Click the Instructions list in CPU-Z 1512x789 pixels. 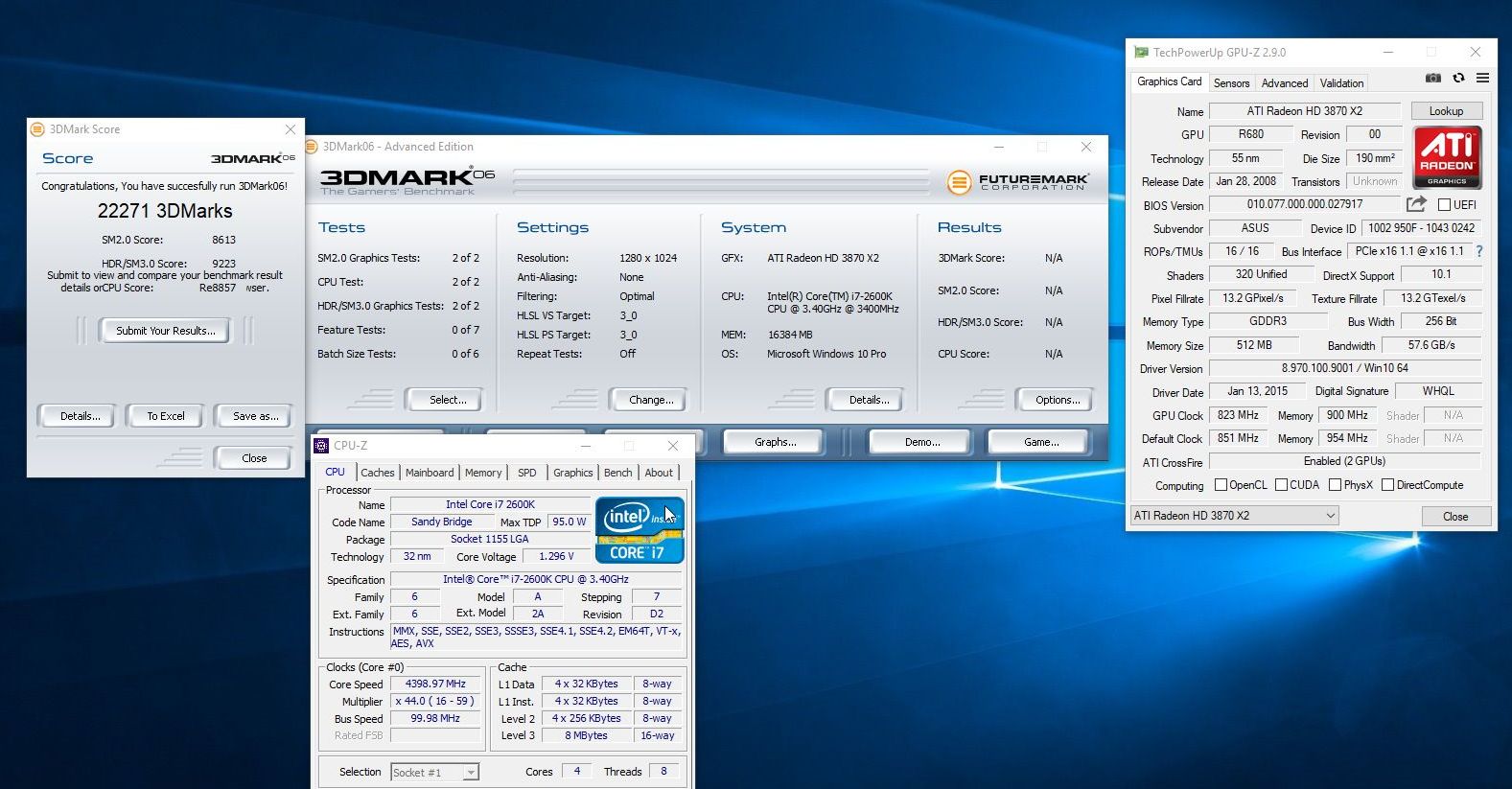point(536,637)
